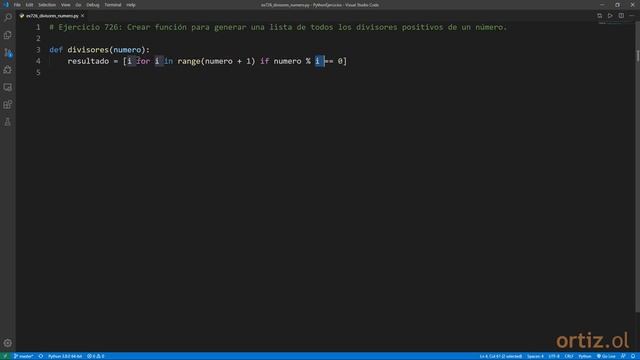640x360 pixels.
Task: Change file encoding UTF-8
Action: [x=554, y=356]
